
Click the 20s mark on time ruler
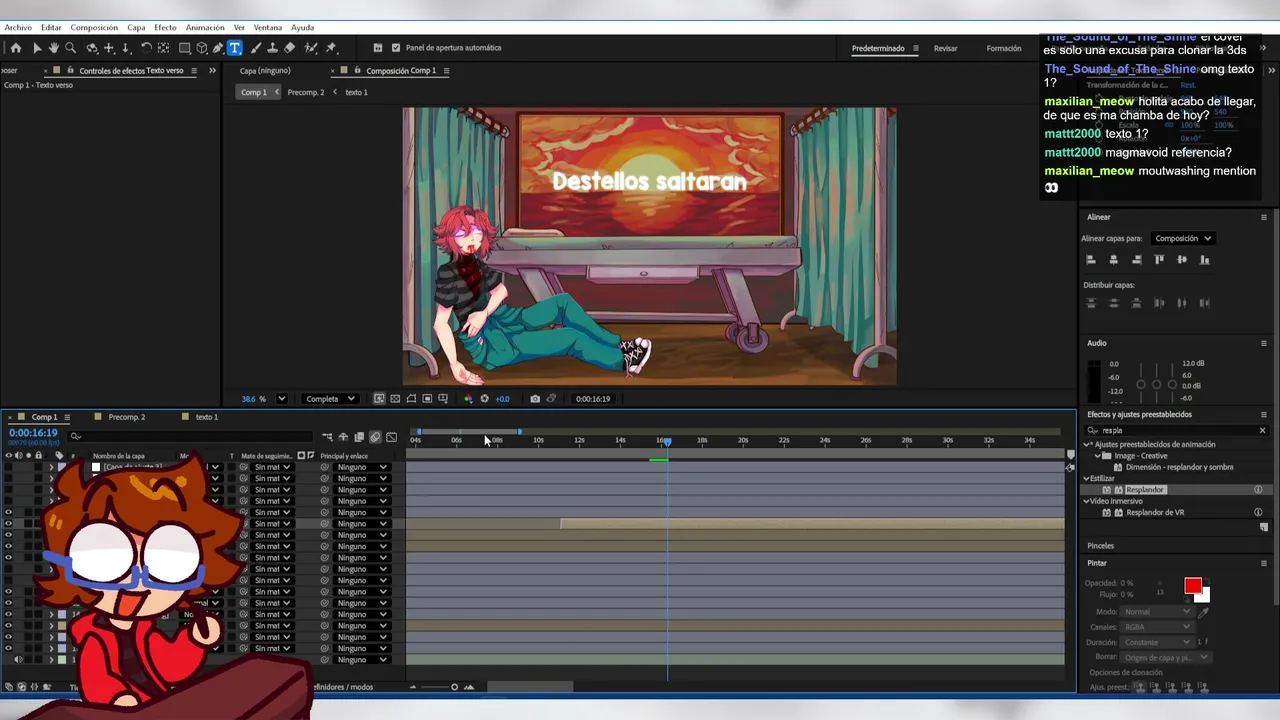(743, 440)
